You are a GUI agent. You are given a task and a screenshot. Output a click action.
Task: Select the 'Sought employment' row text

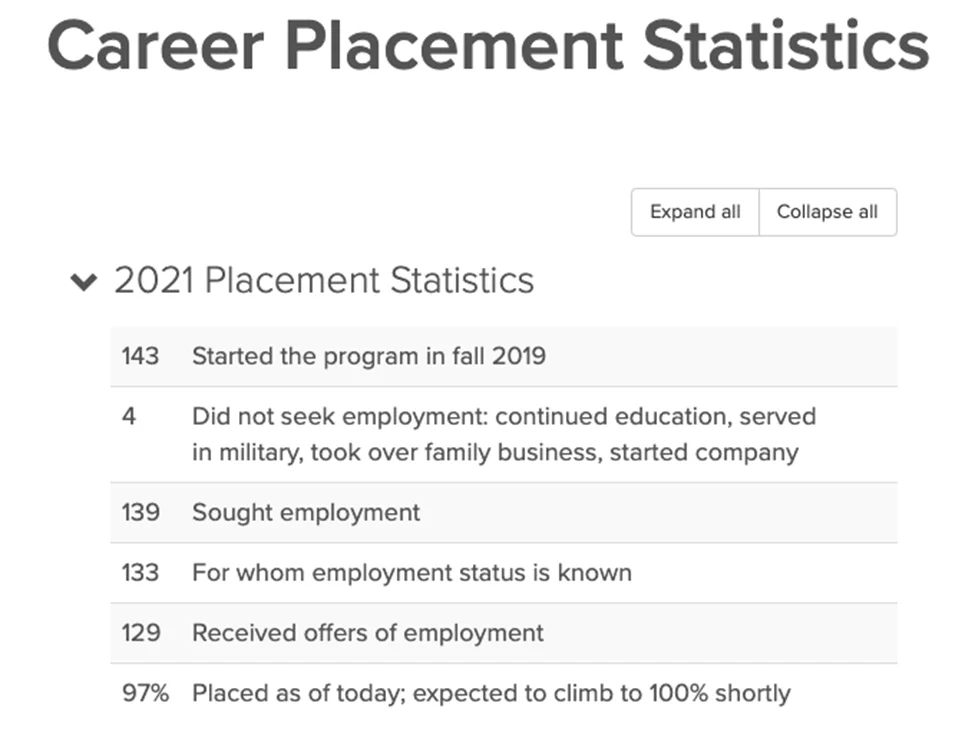(x=306, y=513)
